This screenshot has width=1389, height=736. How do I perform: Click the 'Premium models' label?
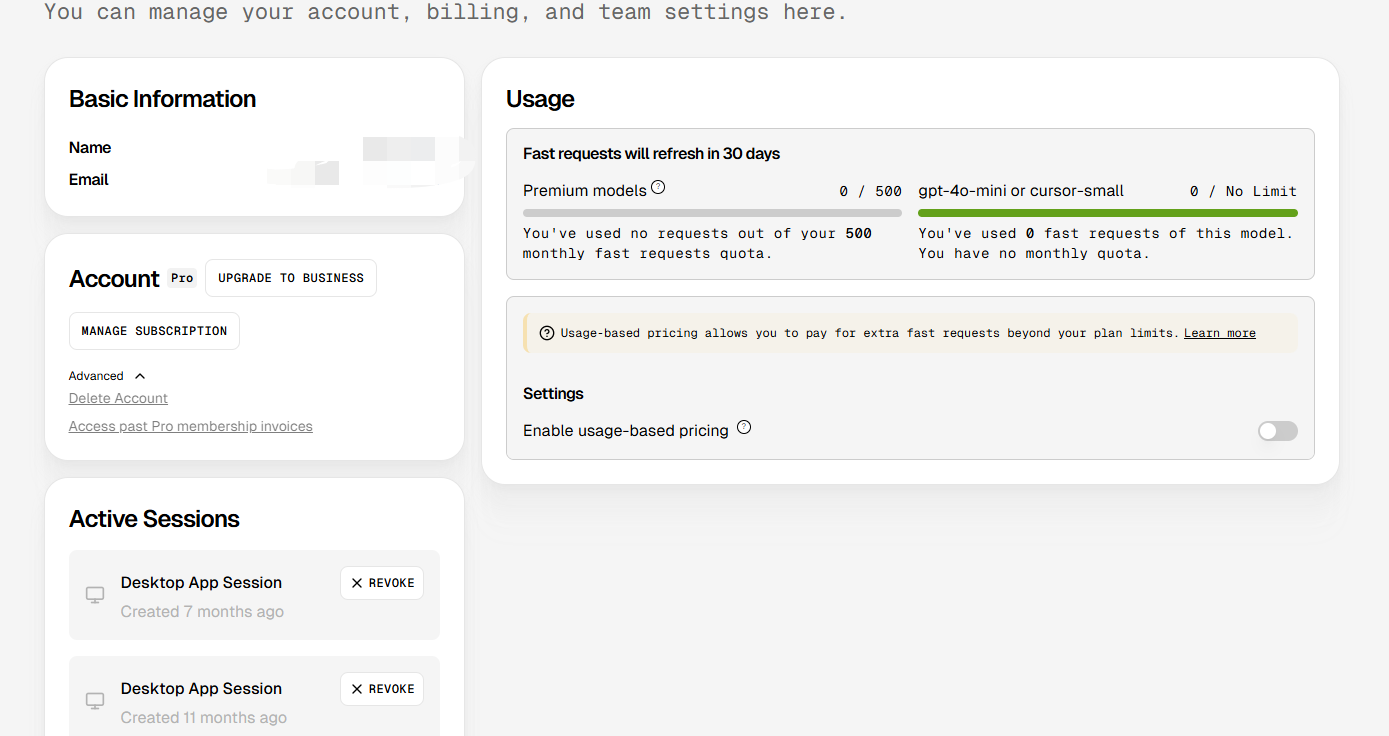coord(585,191)
